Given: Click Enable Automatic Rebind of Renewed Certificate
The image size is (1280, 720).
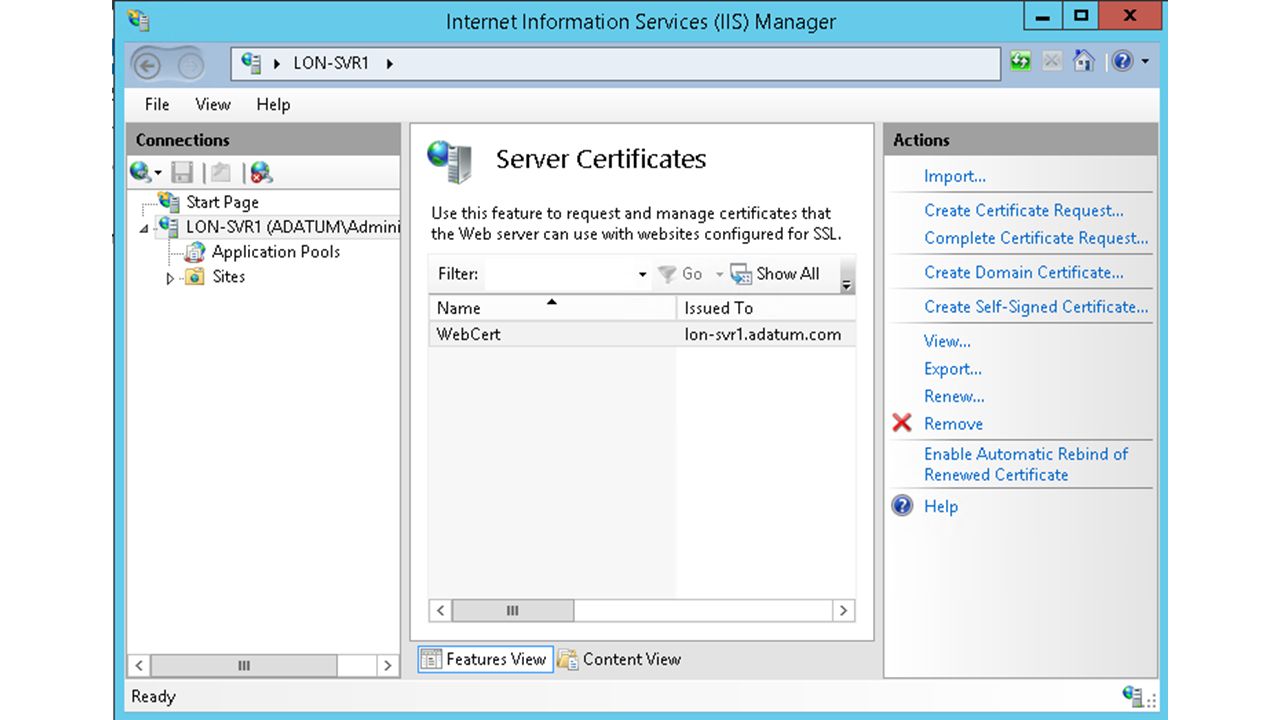Looking at the screenshot, I should [1026, 464].
